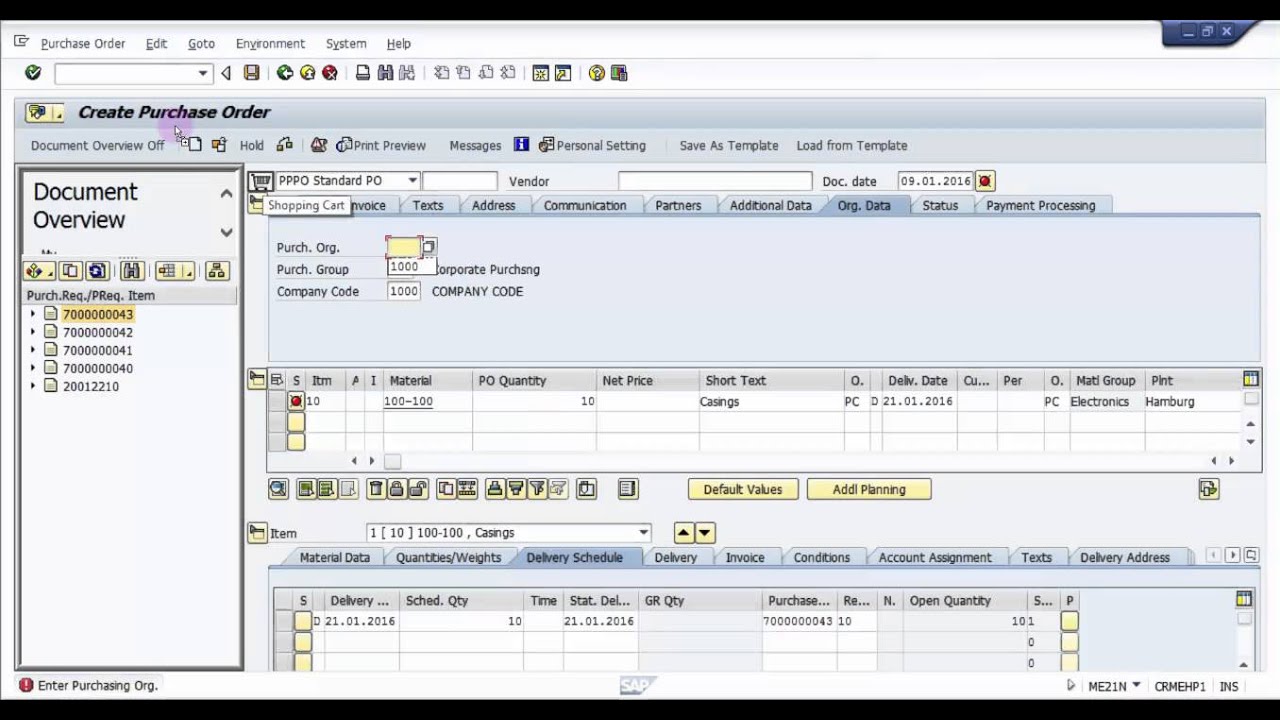
Task: Click the binoculars Find icon in Document Overview
Action: (131, 271)
